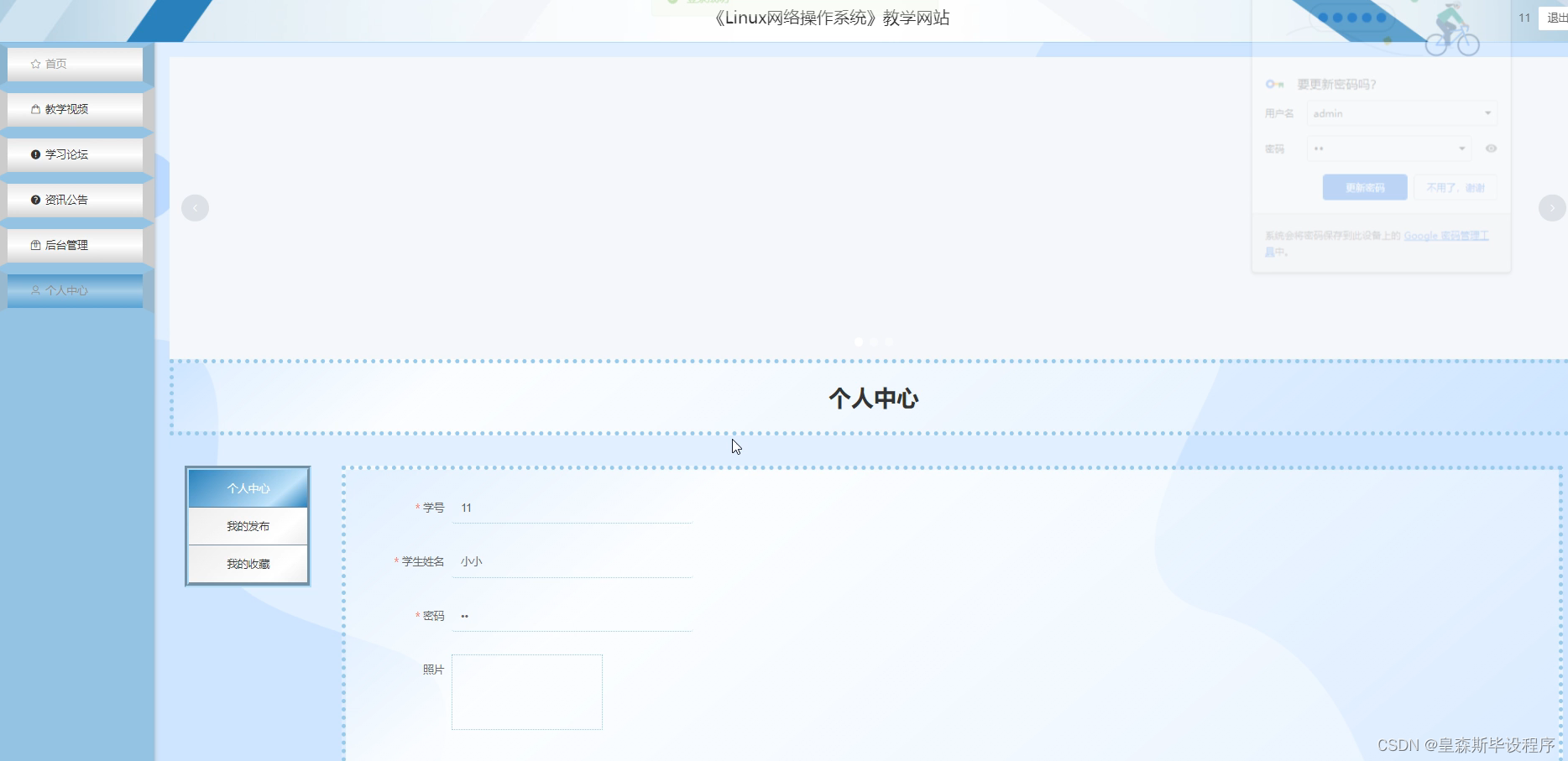
Task: Select the second carousel dot indicator
Action: tap(873, 341)
